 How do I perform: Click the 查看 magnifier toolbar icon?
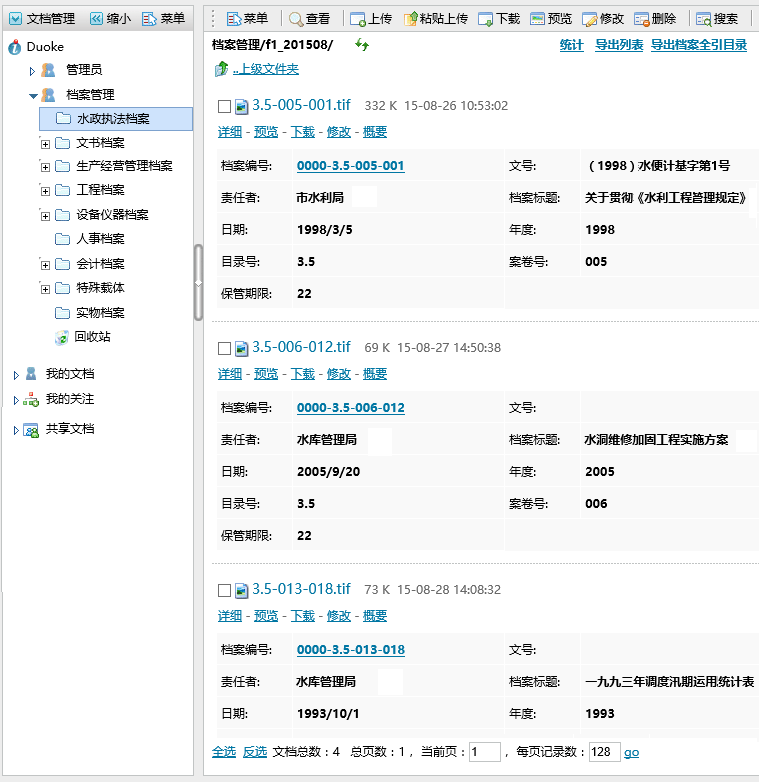click(x=296, y=19)
